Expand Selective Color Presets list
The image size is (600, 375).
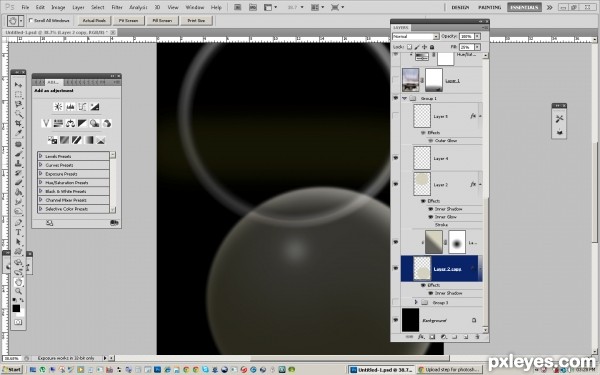(x=41, y=209)
